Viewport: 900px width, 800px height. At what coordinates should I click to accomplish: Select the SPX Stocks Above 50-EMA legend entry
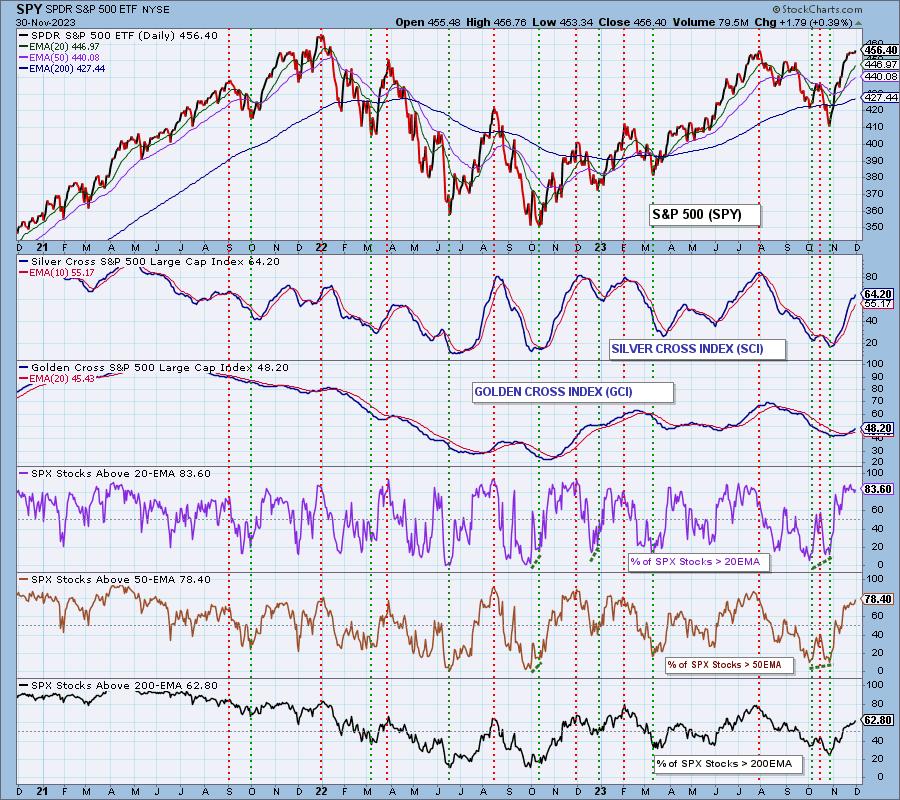pos(115,580)
